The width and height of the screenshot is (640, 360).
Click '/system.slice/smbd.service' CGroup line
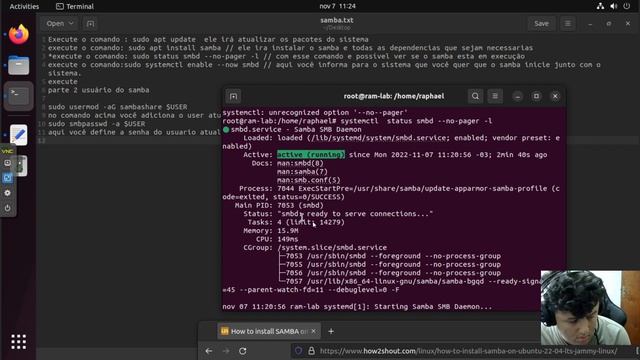coord(332,247)
